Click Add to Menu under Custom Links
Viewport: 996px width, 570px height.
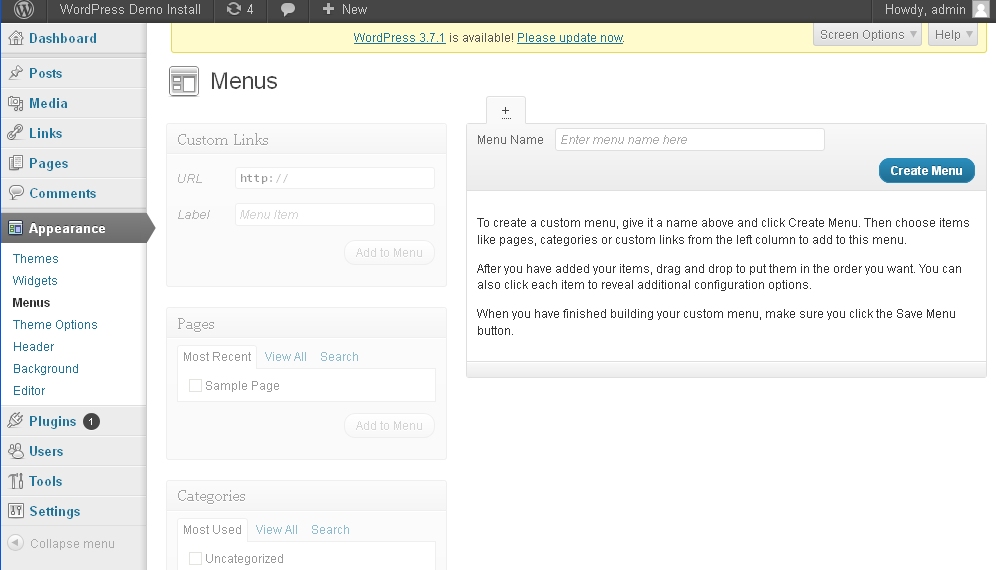click(x=389, y=252)
